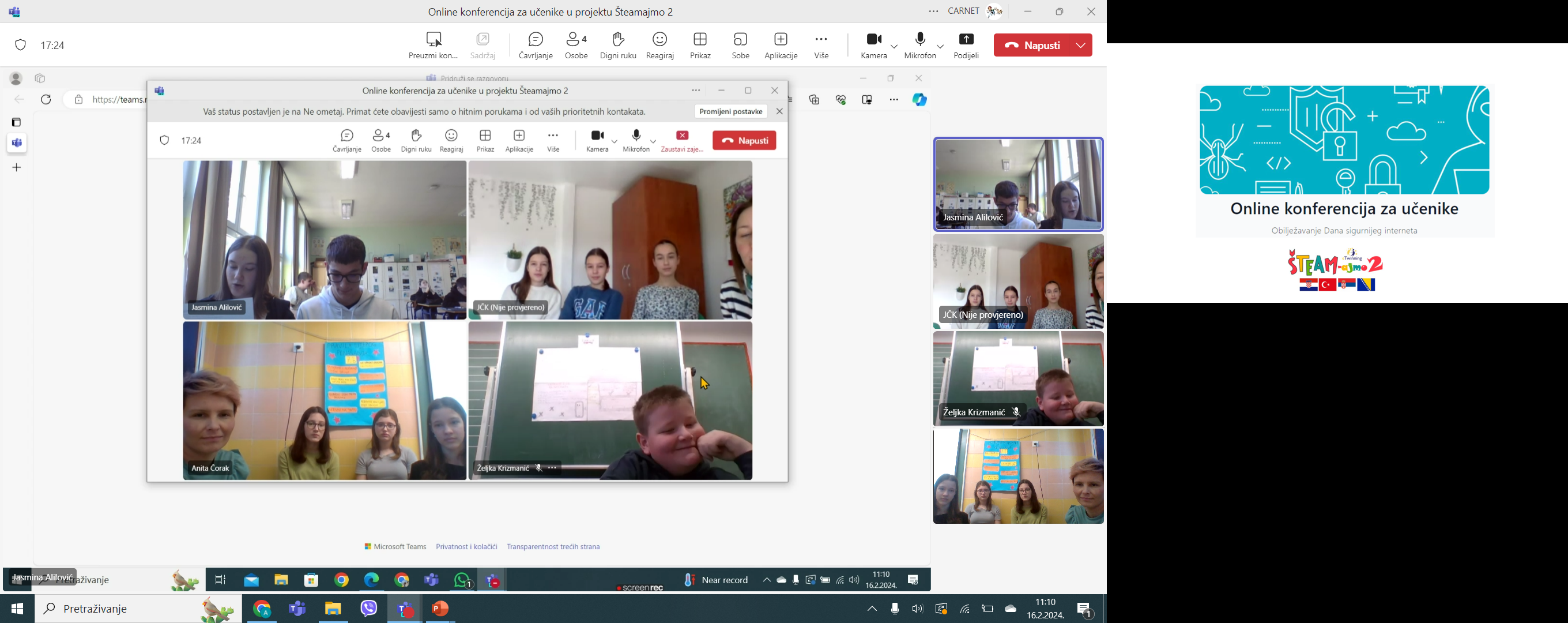Select JČK (Nije provjereno) thumbnail in side strip
The width and height of the screenshot is (1568, 623).
click(x=1019, y=282)
